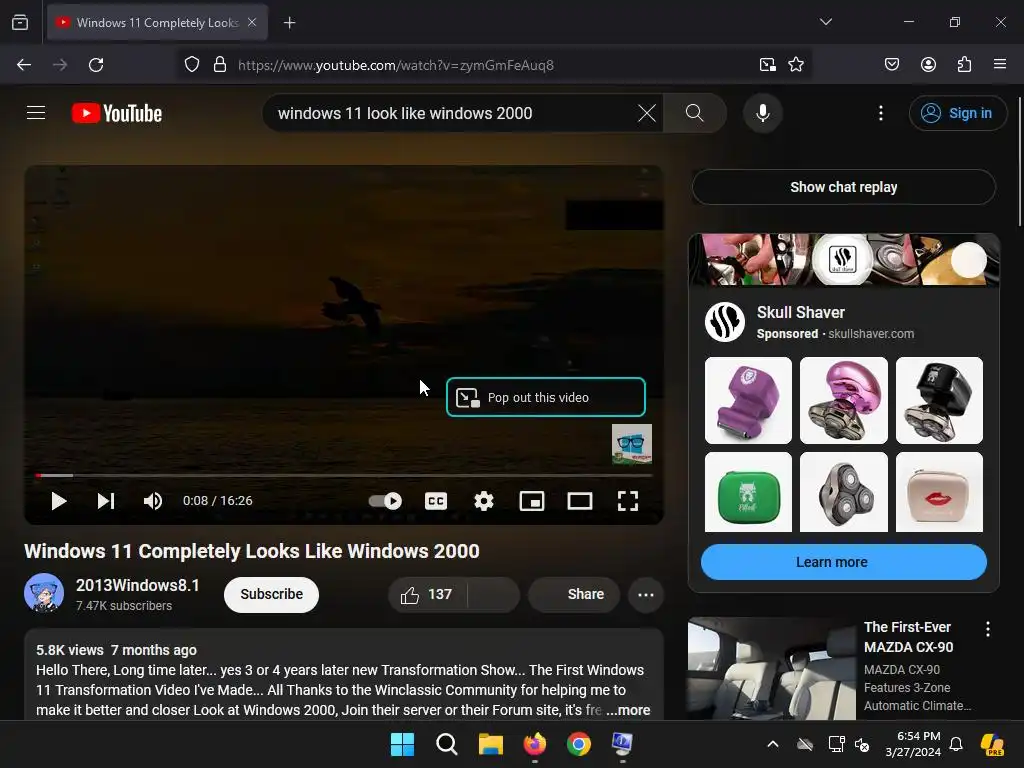Enter full screen mode
This screenshot has width=1024, height=768.
click(628, 501)
